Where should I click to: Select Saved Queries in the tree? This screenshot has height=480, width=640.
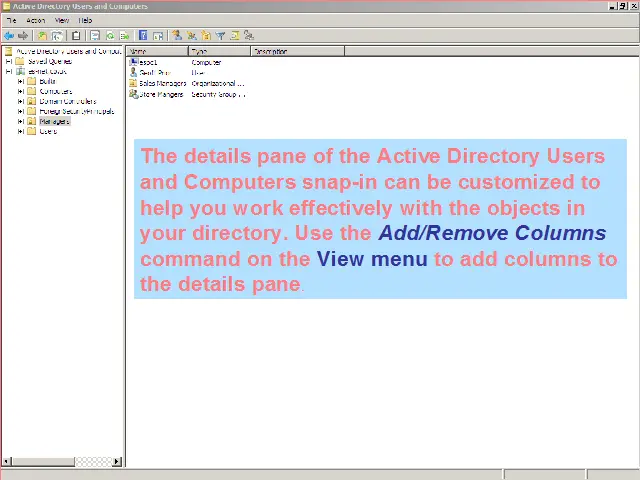click(50, 61)
